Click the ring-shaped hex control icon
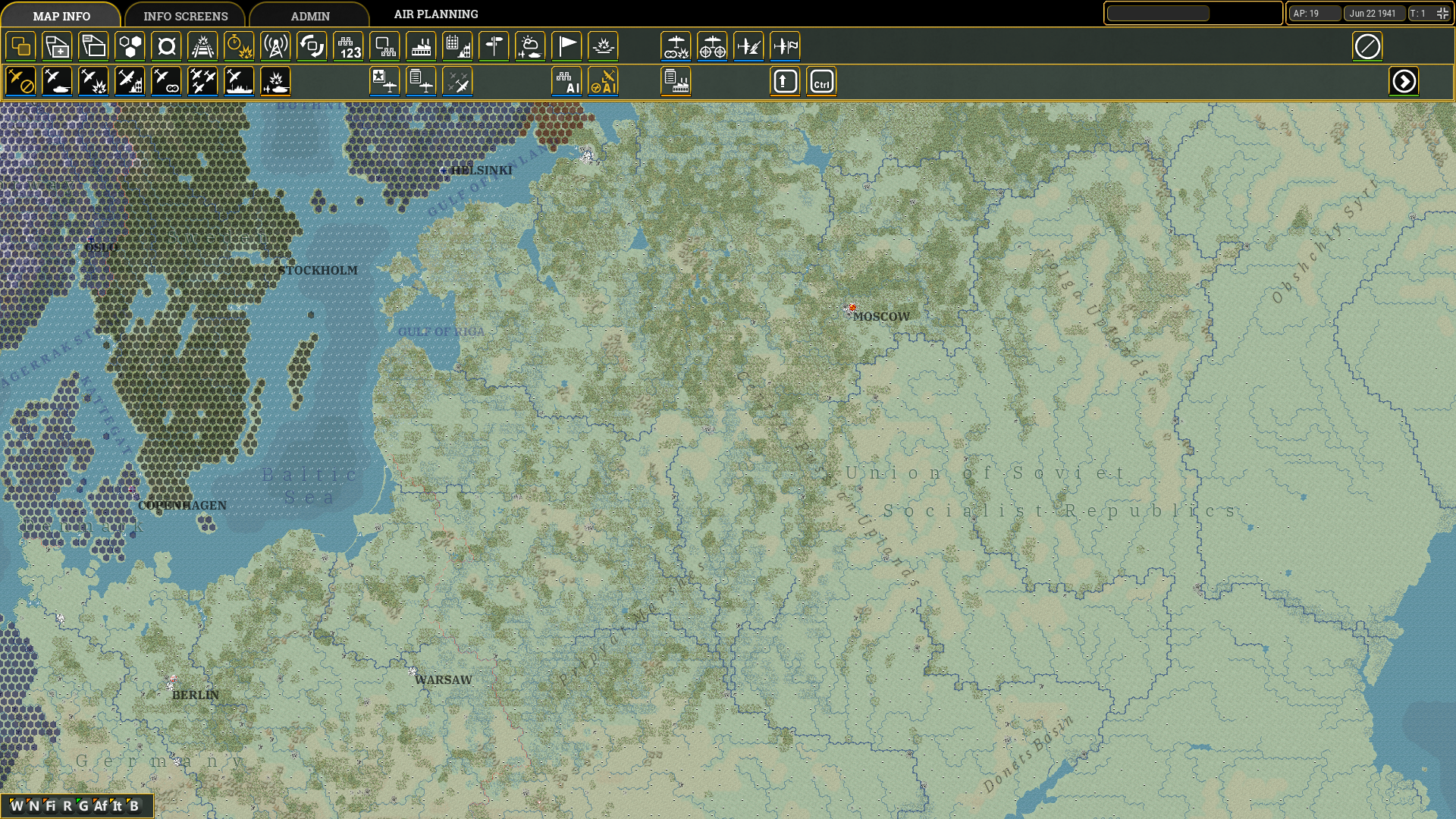The image size is (1456, 819). click(166, 46)
